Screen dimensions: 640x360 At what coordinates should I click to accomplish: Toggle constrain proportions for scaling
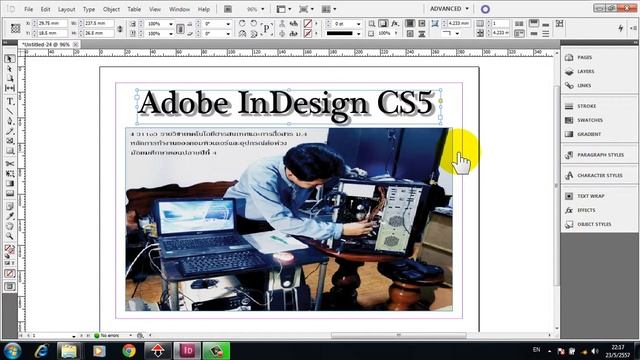pyautogui.click(x=180, y=29)
